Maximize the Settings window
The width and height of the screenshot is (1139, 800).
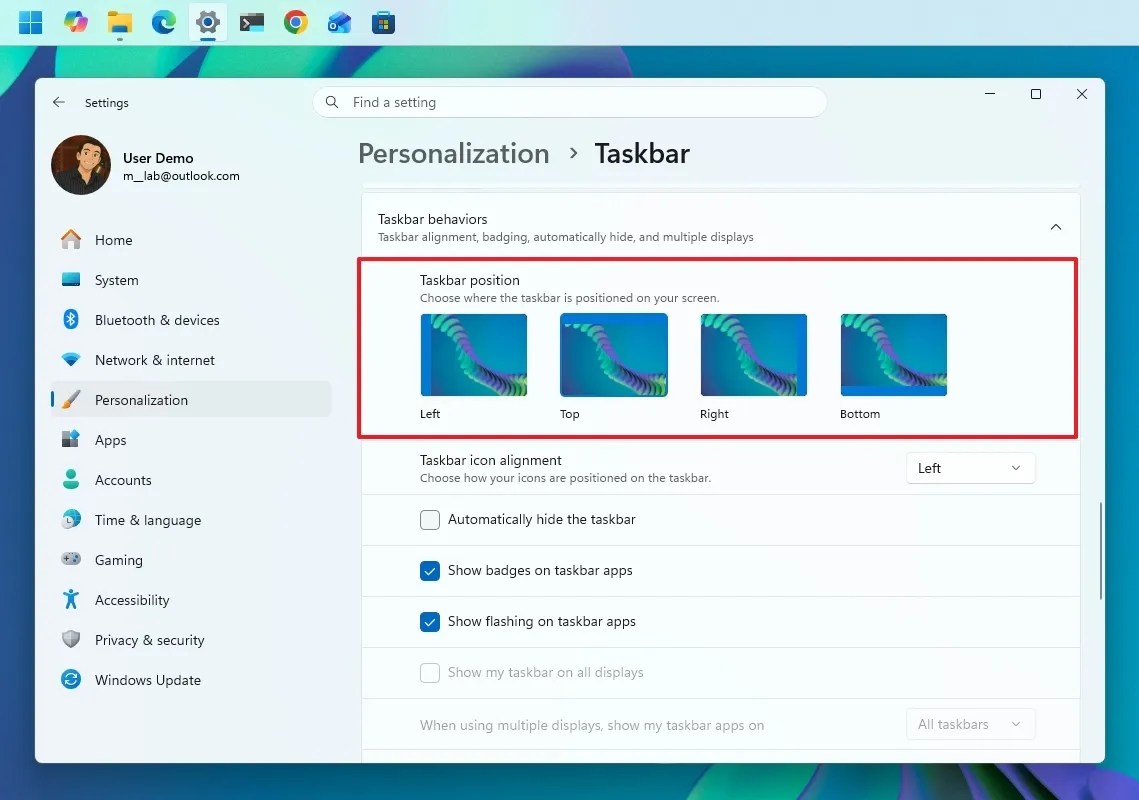coord(1036,94)
